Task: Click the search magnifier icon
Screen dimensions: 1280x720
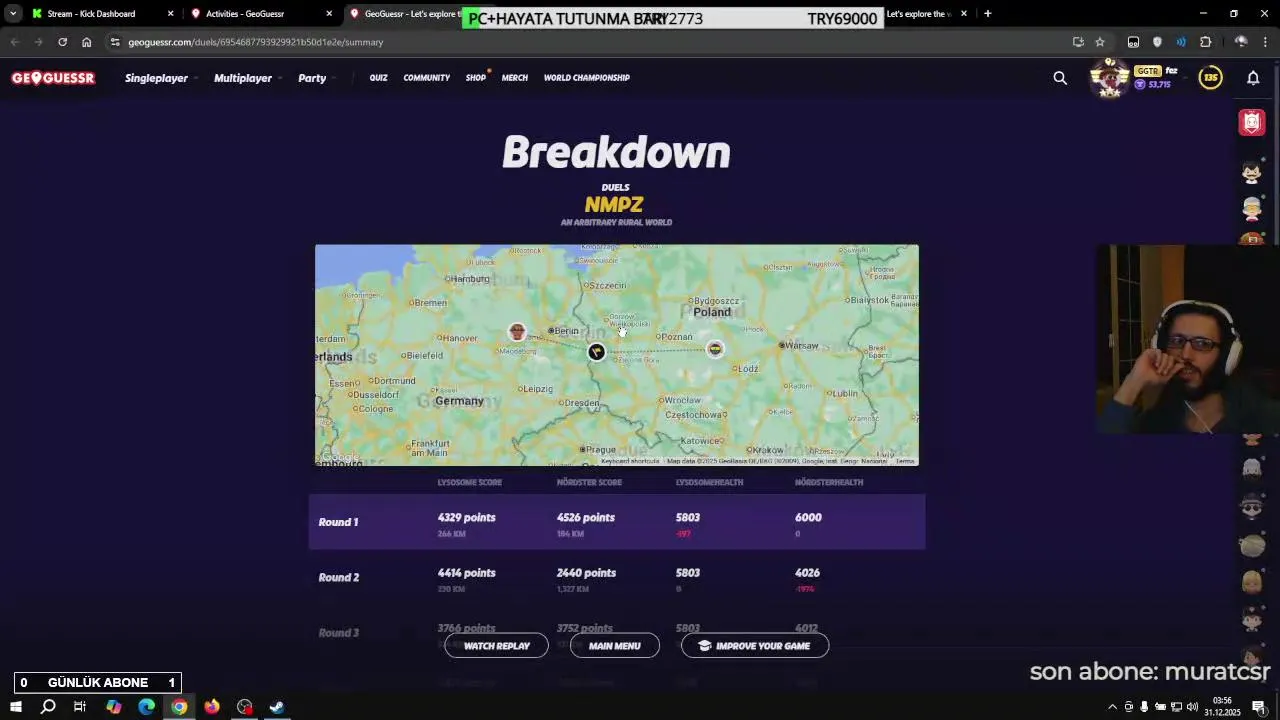Action: (x=1060, y=78)
